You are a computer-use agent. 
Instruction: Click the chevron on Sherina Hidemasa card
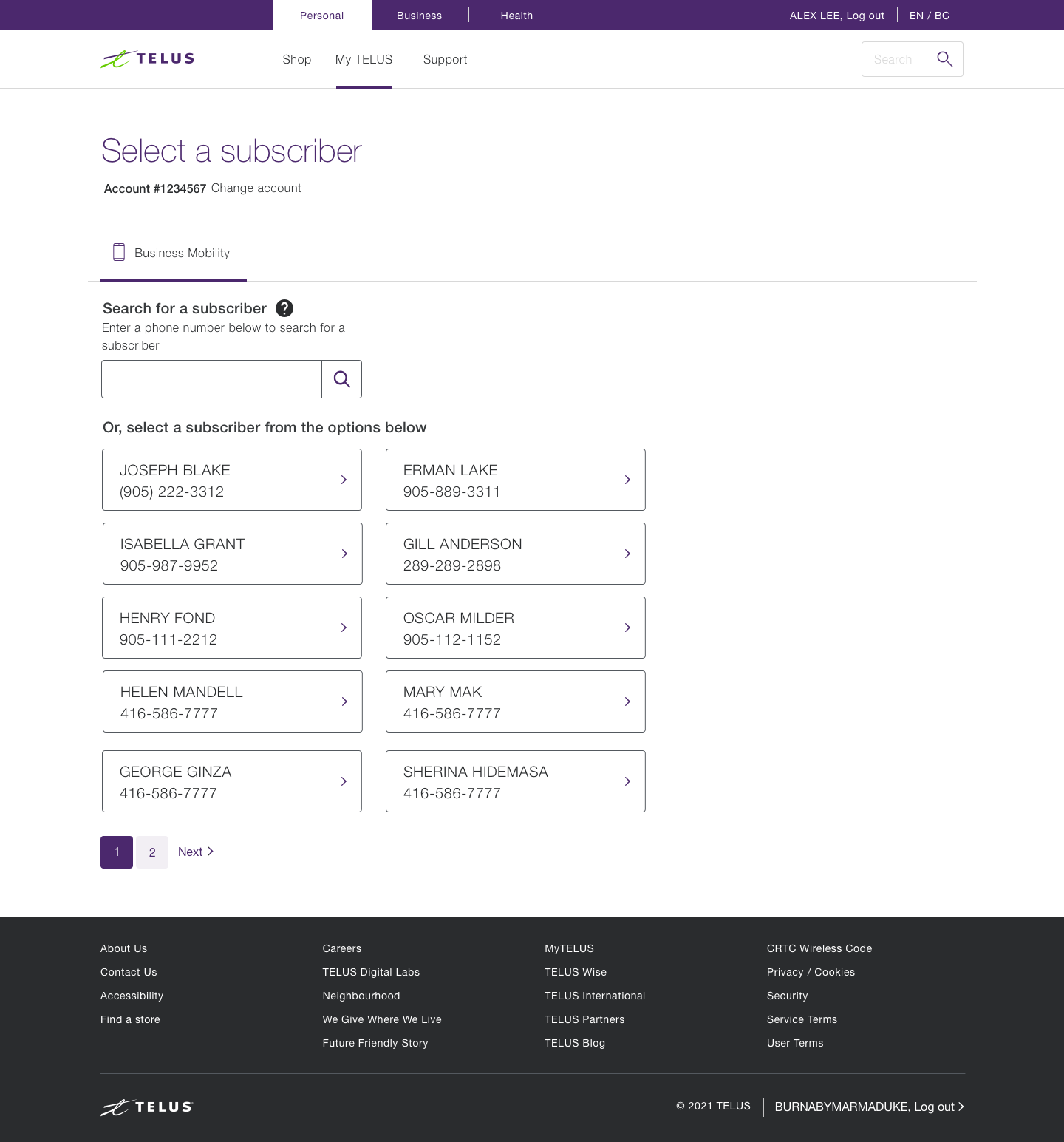627,781
